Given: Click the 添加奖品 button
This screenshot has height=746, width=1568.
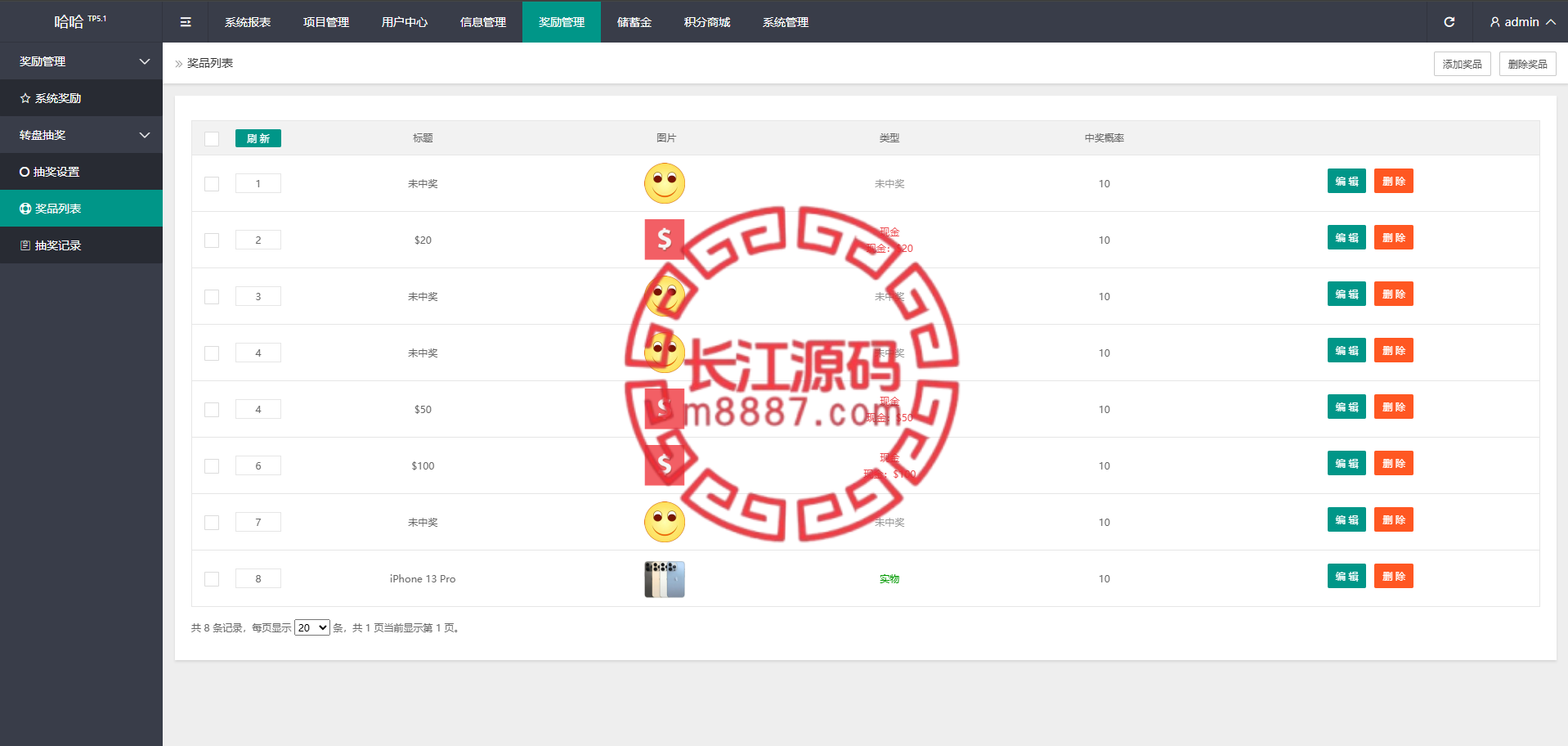Looking at the screenshot, I should tap(1463, 64).
